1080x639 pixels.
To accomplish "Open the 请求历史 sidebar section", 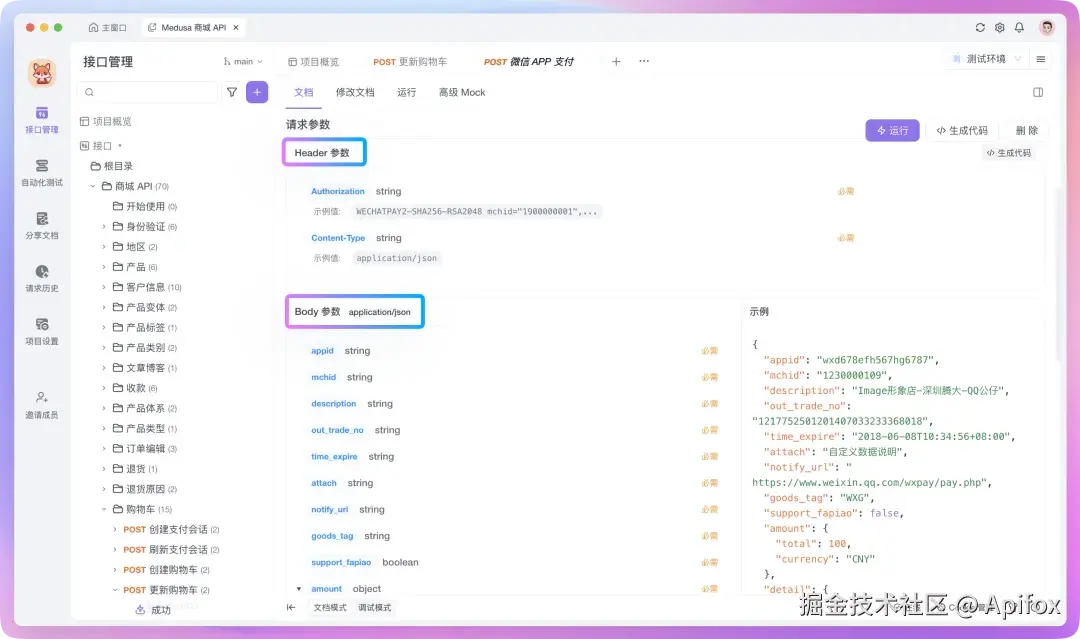I will pyautogui.click(x=42, y=279).
